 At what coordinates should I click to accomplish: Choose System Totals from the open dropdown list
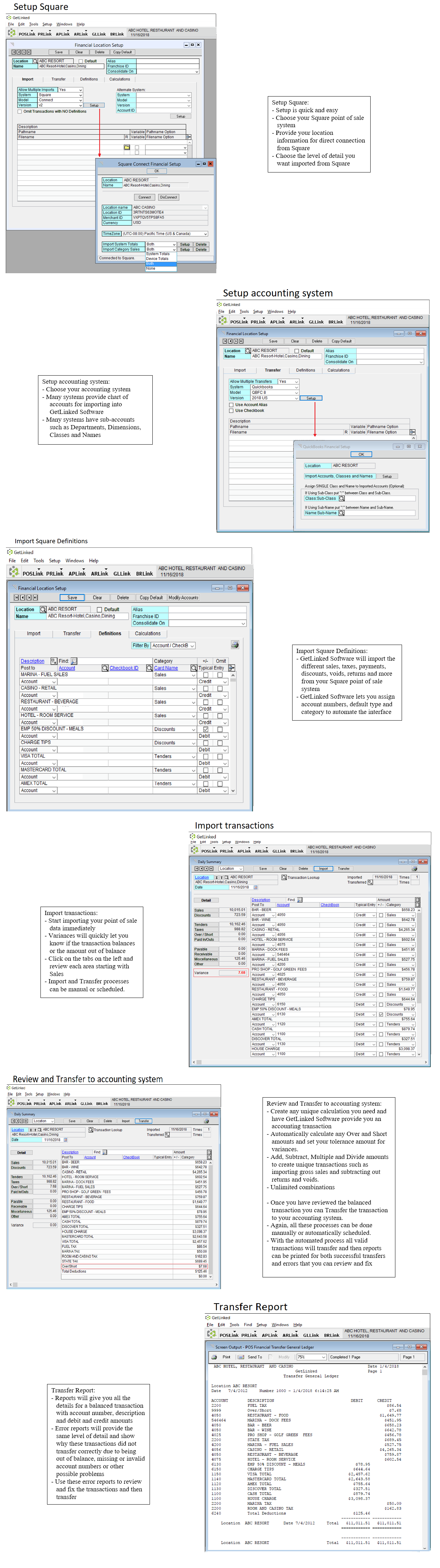tap(161, 254)
